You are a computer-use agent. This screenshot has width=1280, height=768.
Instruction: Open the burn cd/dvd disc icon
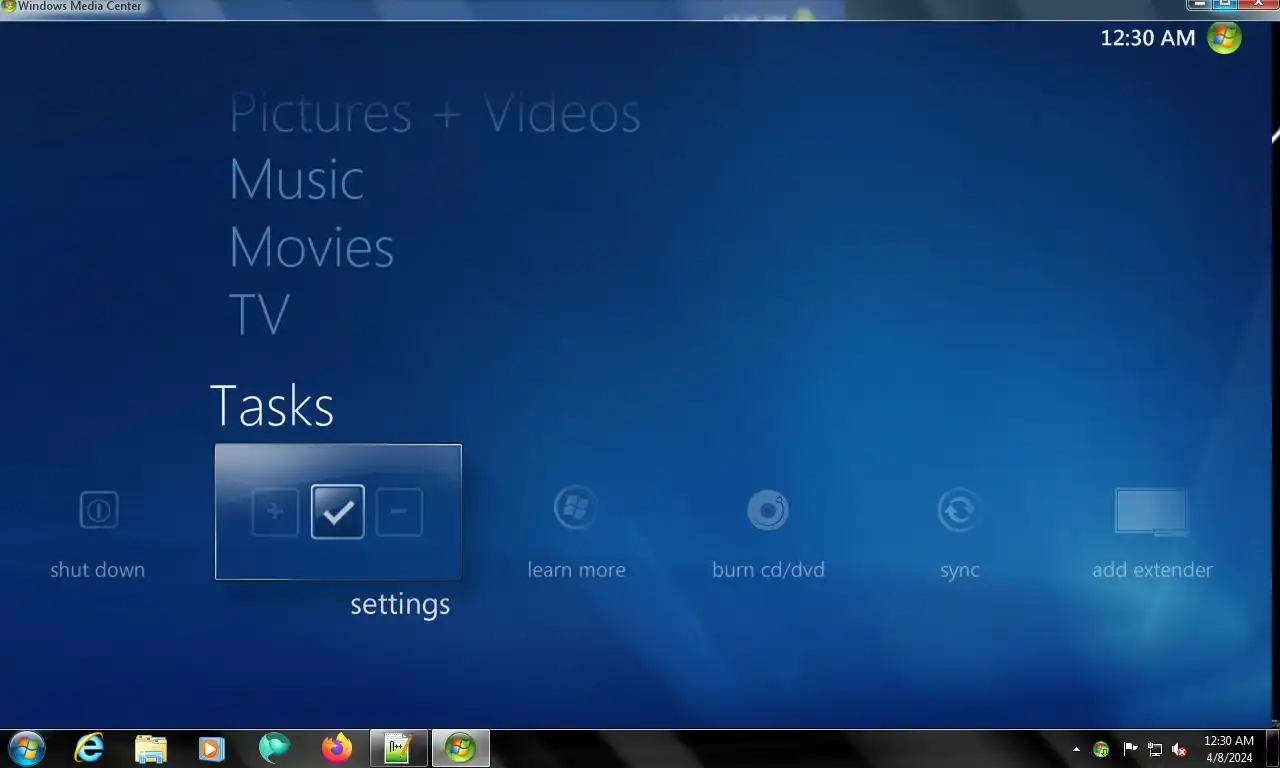768,510
